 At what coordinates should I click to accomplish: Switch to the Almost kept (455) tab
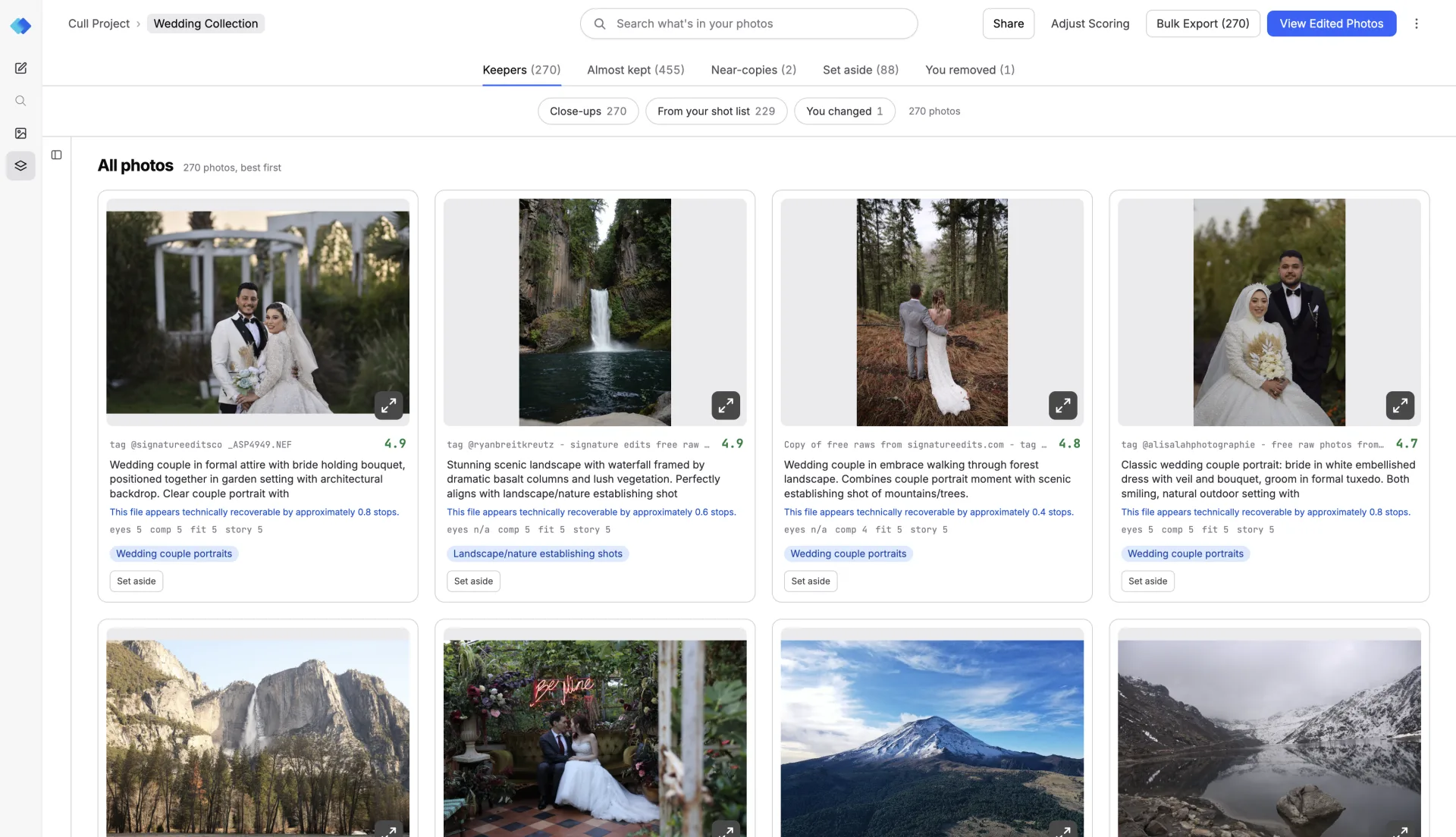pyautogui.click(x=635, y=70)
